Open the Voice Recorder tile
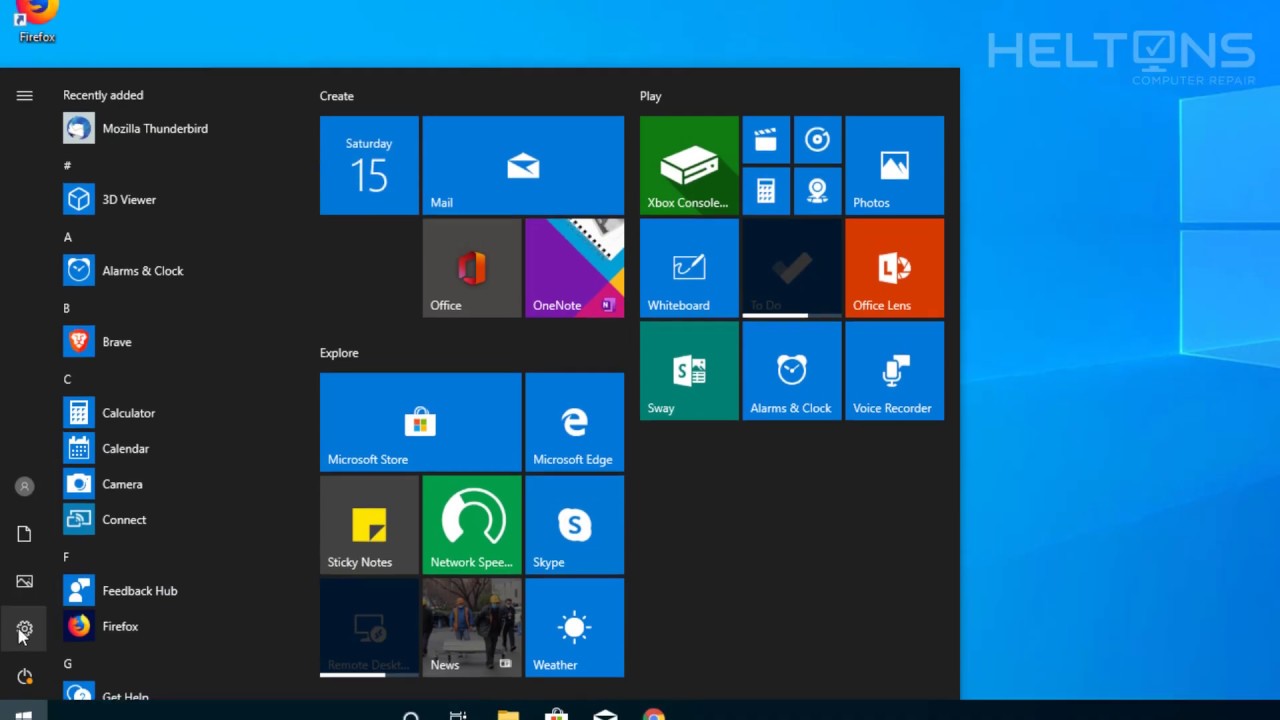Screen dimensions: 1280x720 pyautogui.click(x=894, y=371)
